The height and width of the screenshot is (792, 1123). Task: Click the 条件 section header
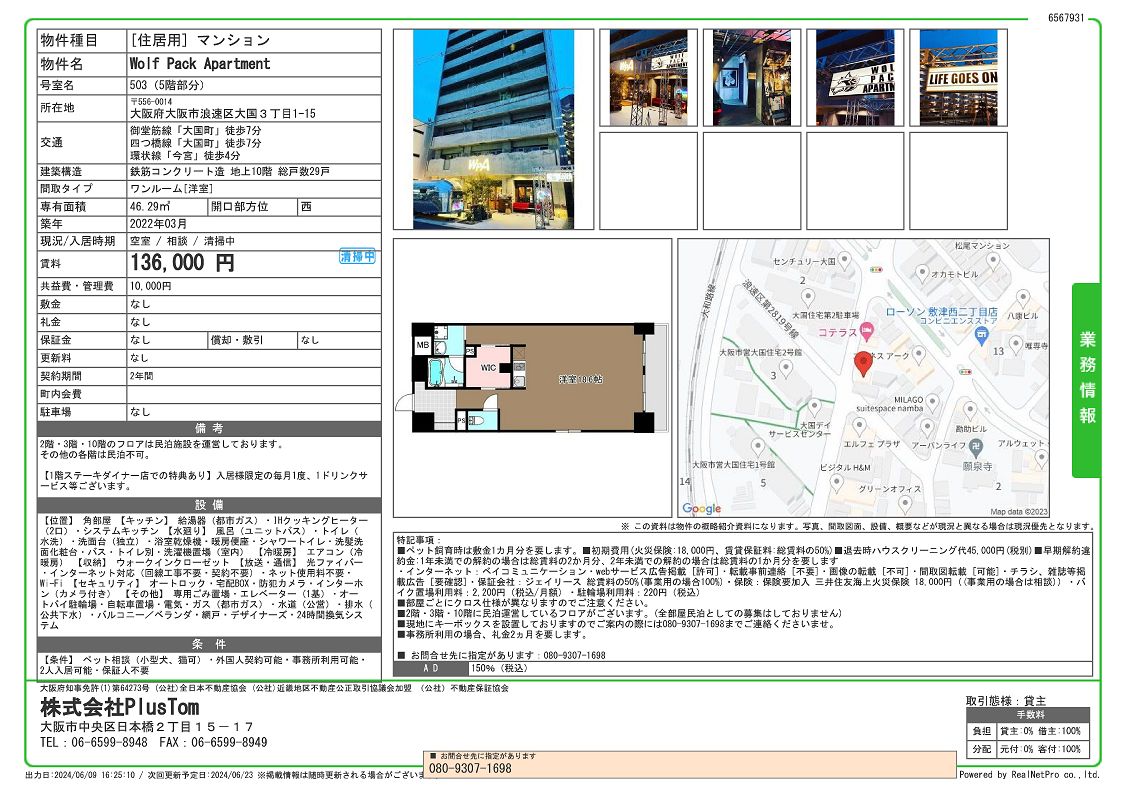(x=209, y=644)
